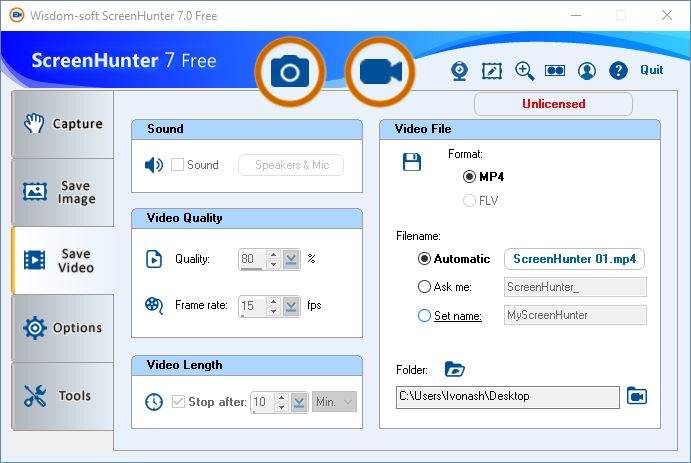
Task: Click the help question mark icon
Action: 618,70
